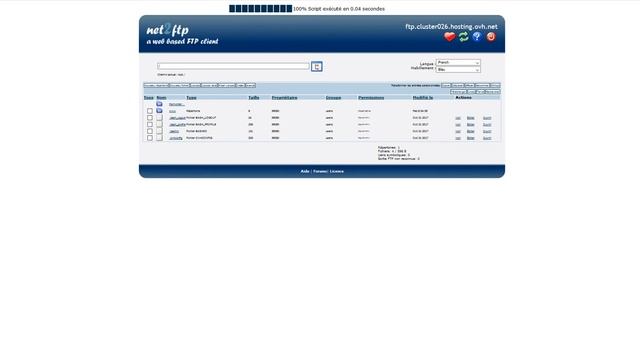Click Voir for the BASH_LOGOUT file
The image size is (640, 360).
(x=458, y=118)
